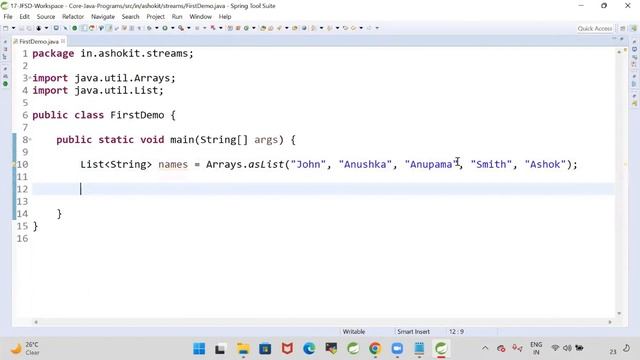Open Microsoft Edge from the taskbar
The height and width of the screenshot is (360, 640).
[309, 349]
